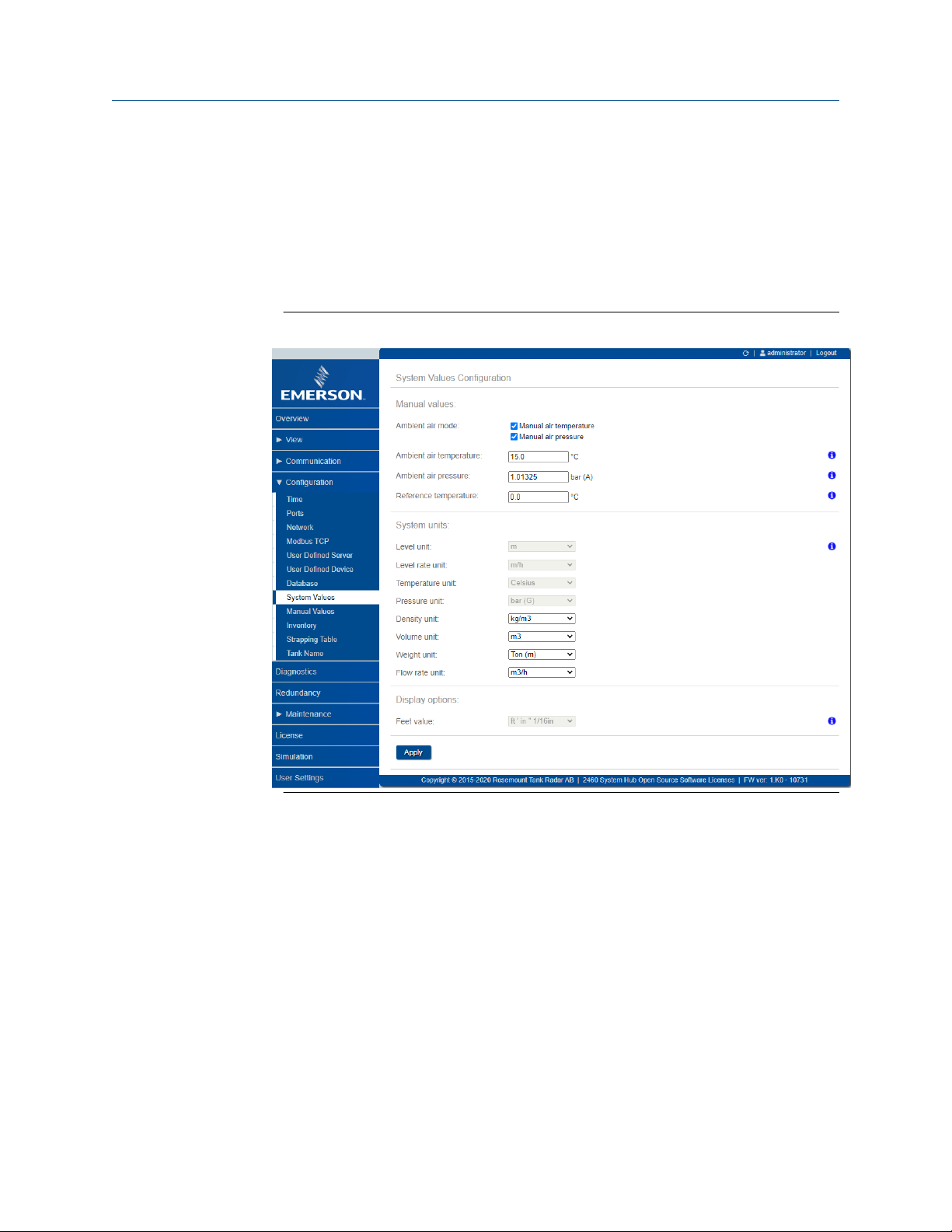The width and height of the screenshot is (952, 1232).
Task: Select Inventory under Configuration
Action: pos(327,626)
